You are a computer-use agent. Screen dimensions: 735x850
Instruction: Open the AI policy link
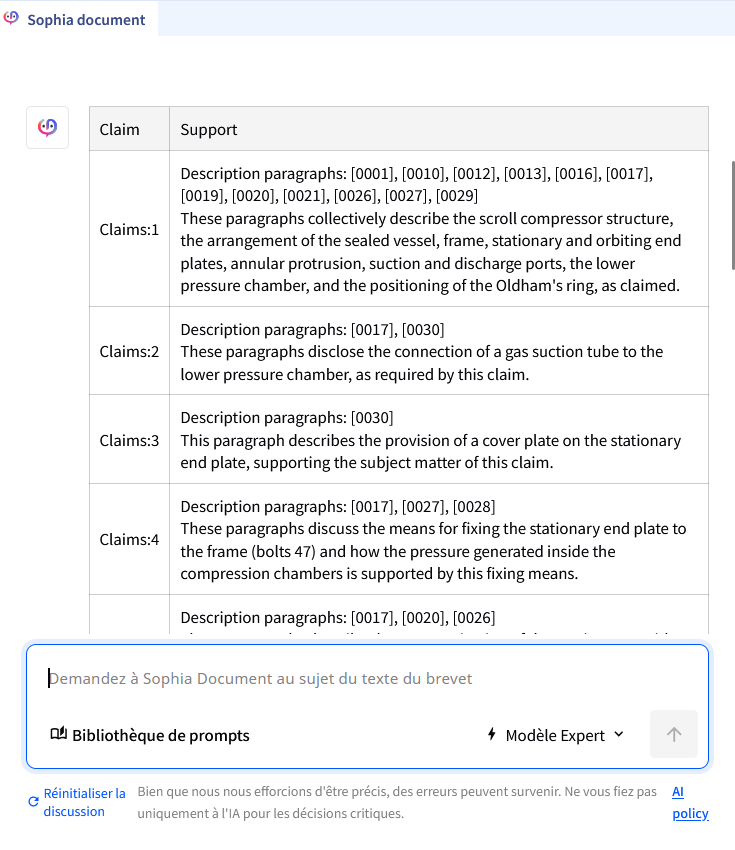[x=690, y=802]
